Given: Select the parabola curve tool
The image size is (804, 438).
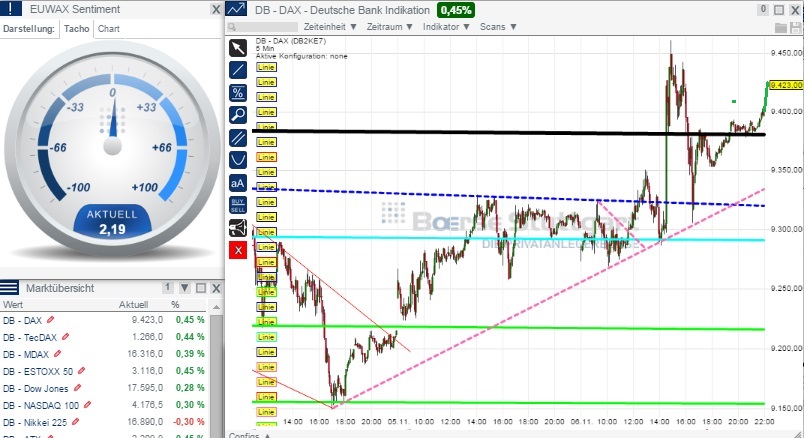Looking at the screenshot, I should (x=237, y=160).
